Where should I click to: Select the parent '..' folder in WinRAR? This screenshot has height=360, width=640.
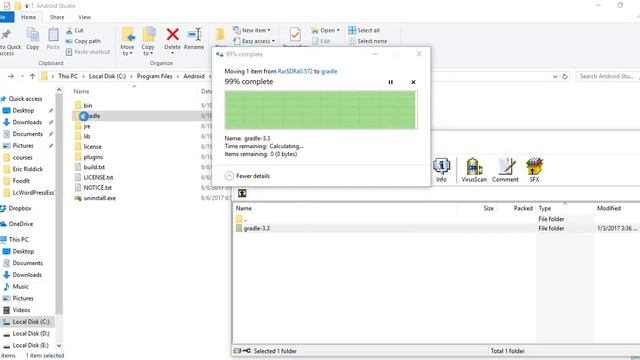pos(241,219)
